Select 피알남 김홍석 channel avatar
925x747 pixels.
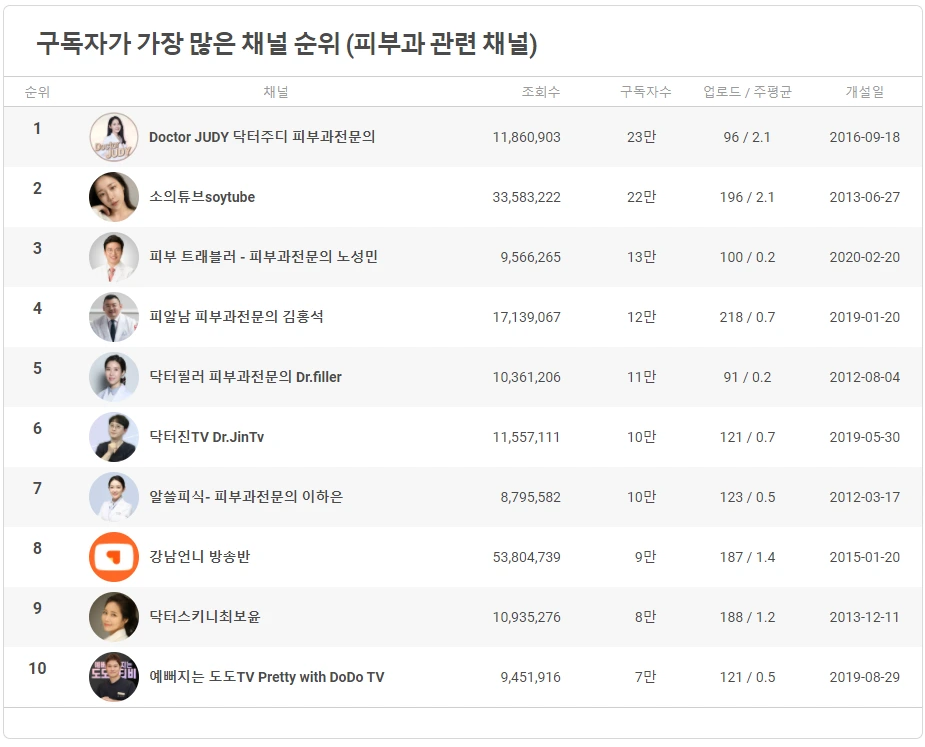click(x=114, y=317)
